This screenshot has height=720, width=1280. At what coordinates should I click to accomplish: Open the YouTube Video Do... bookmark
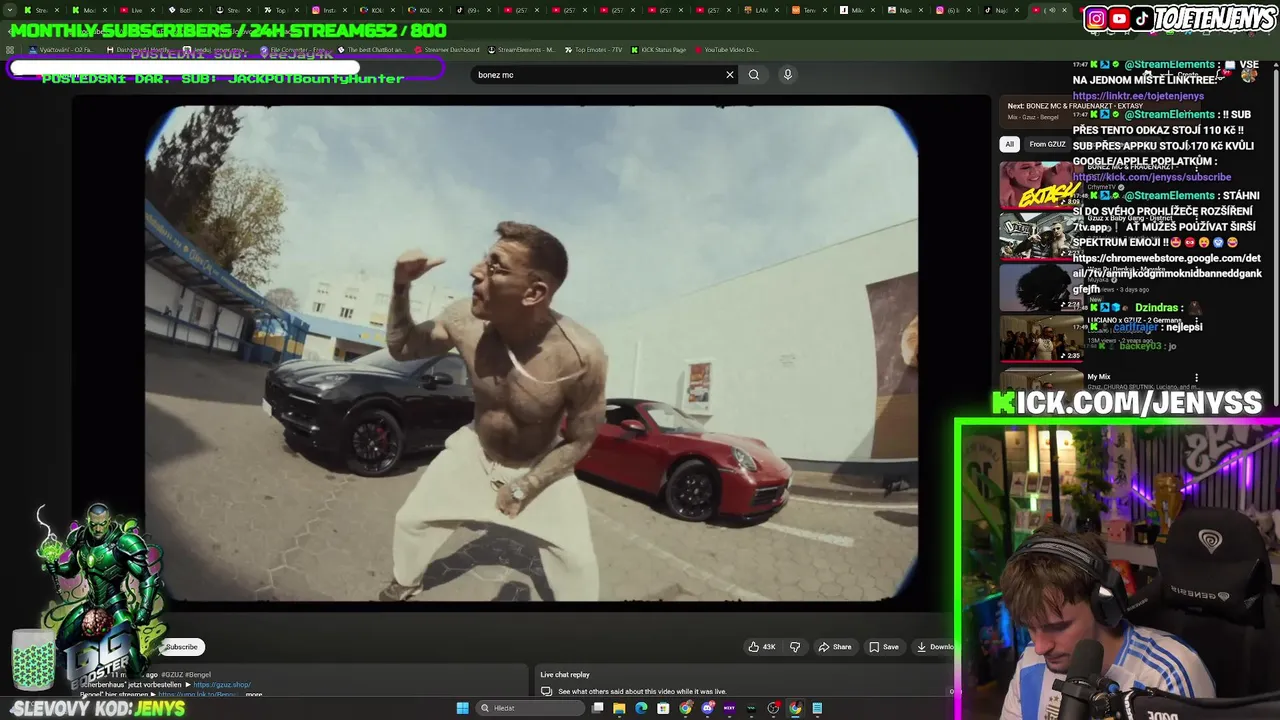click(726, 50)
